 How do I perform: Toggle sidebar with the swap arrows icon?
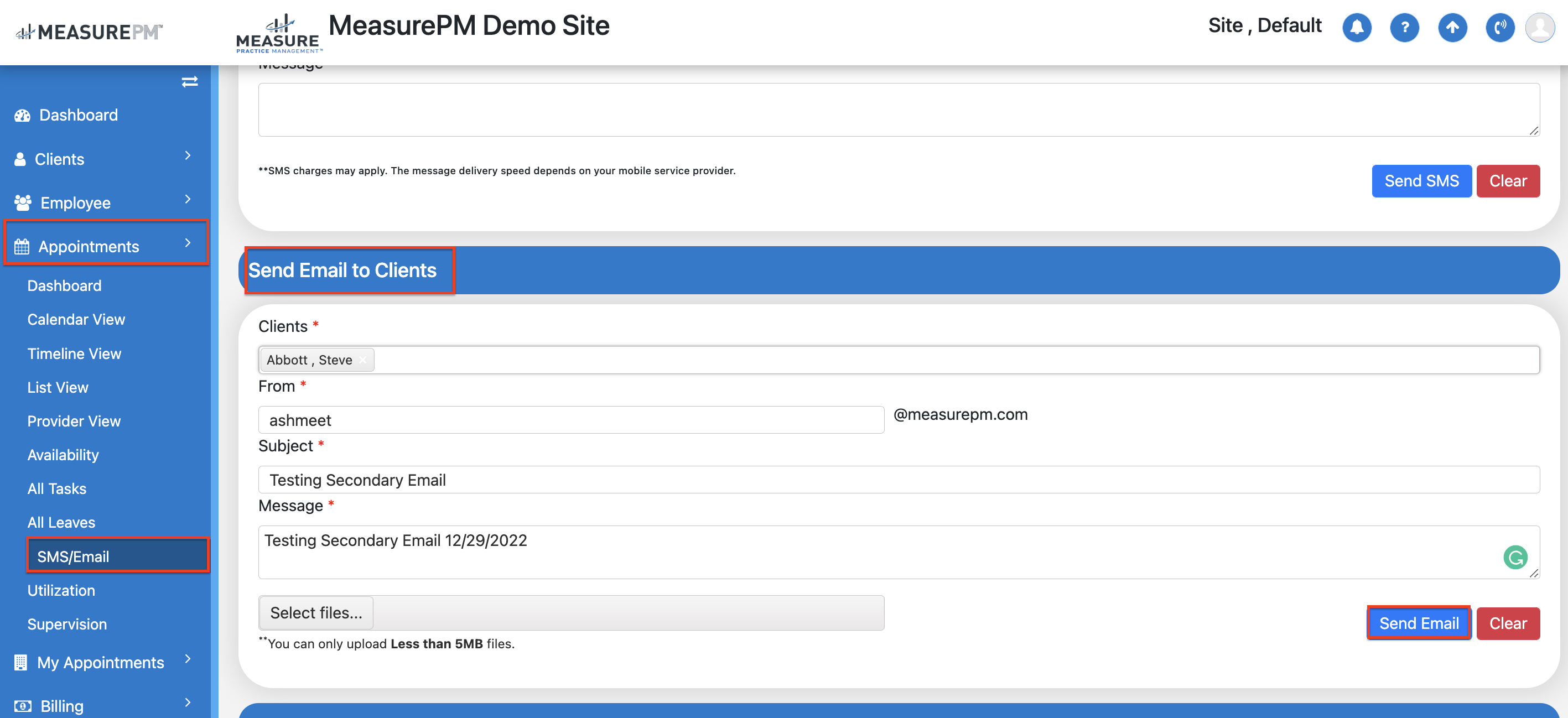pos(189,81)
